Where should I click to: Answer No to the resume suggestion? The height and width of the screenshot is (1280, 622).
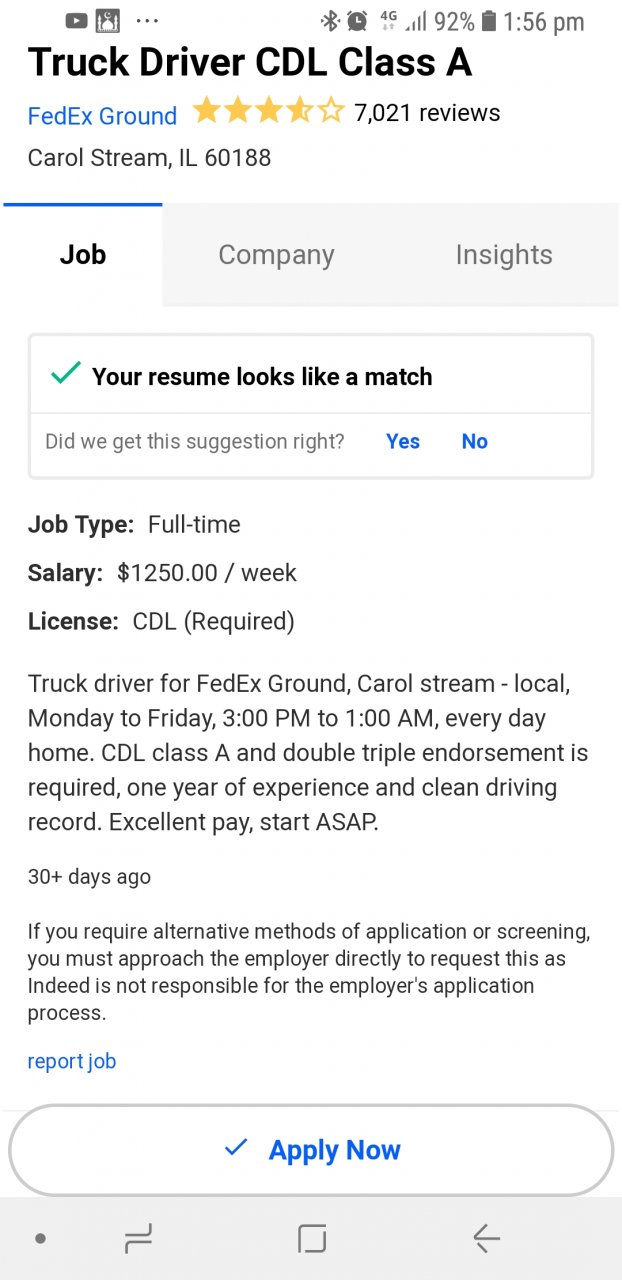(474, 441)
